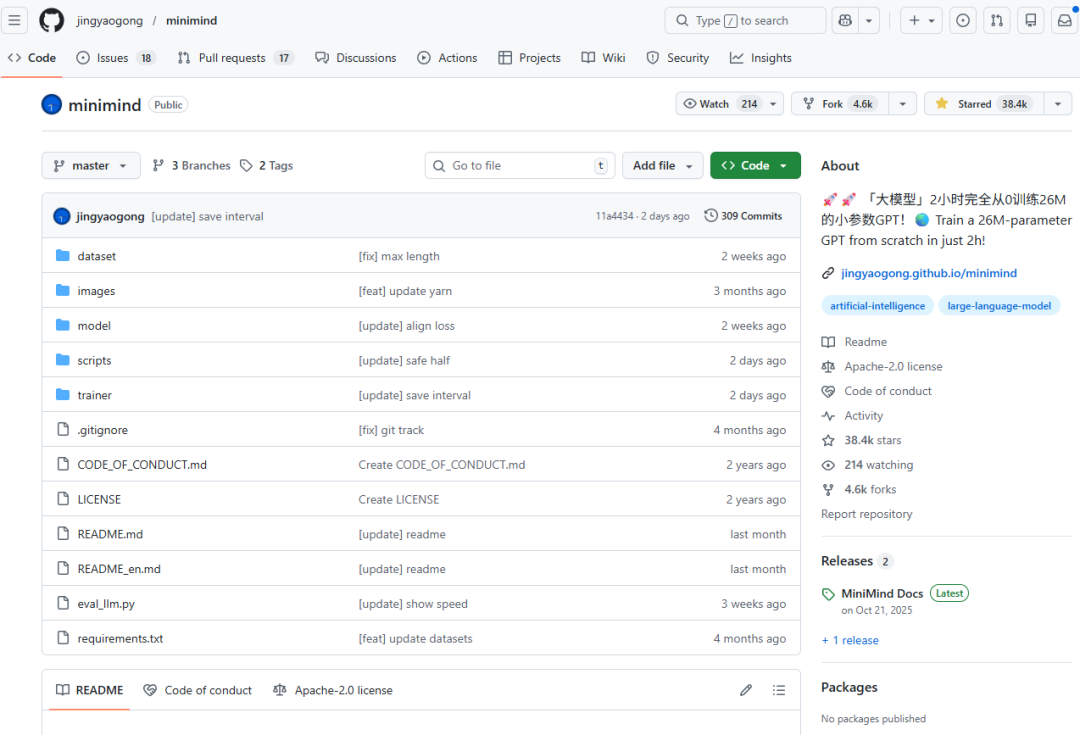Click the Fork button
This screenshot has width=1080, height=735.
pyautogui.click(x=840, y=104)
